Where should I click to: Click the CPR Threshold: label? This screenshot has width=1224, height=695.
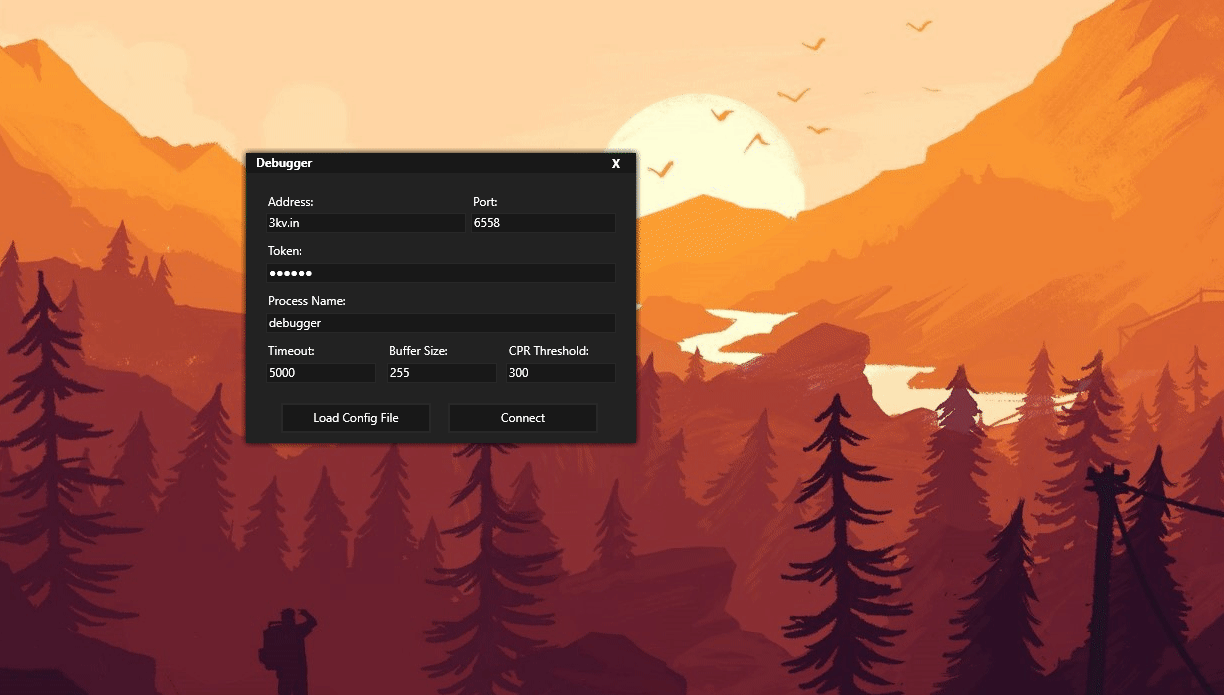[x=549, y=351]
